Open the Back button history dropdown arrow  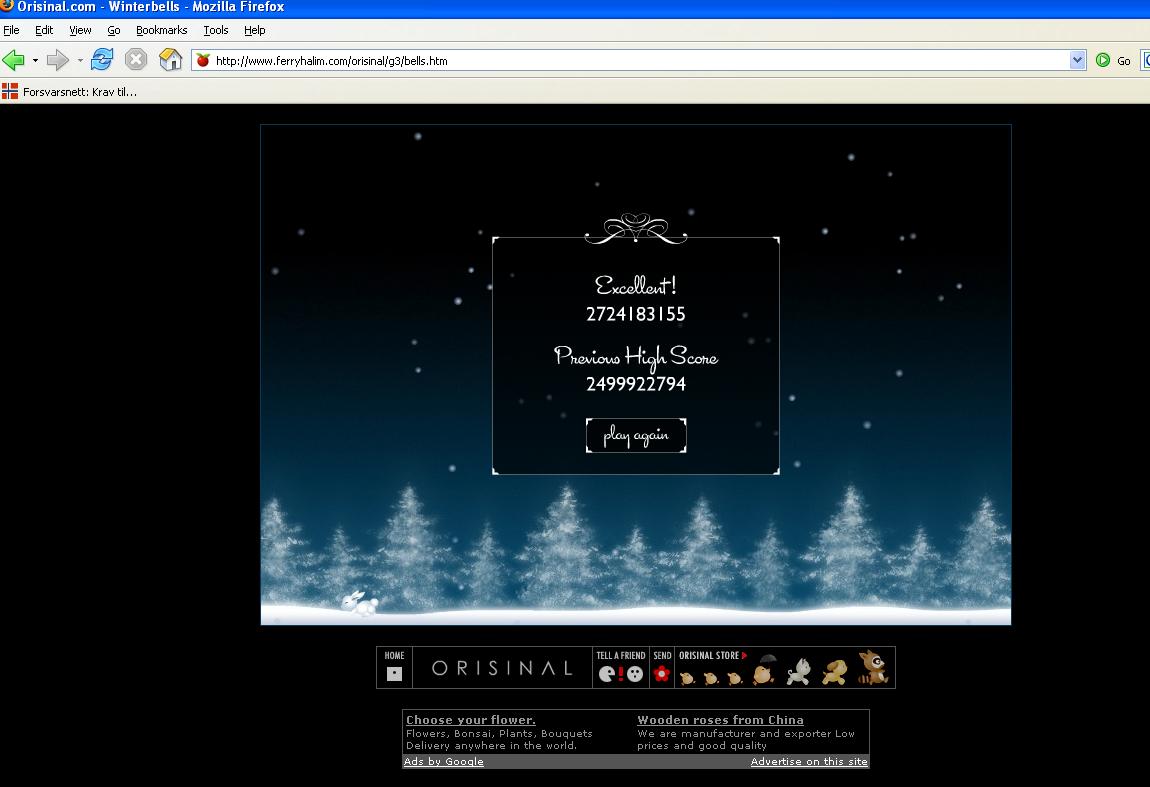point(35,60)
